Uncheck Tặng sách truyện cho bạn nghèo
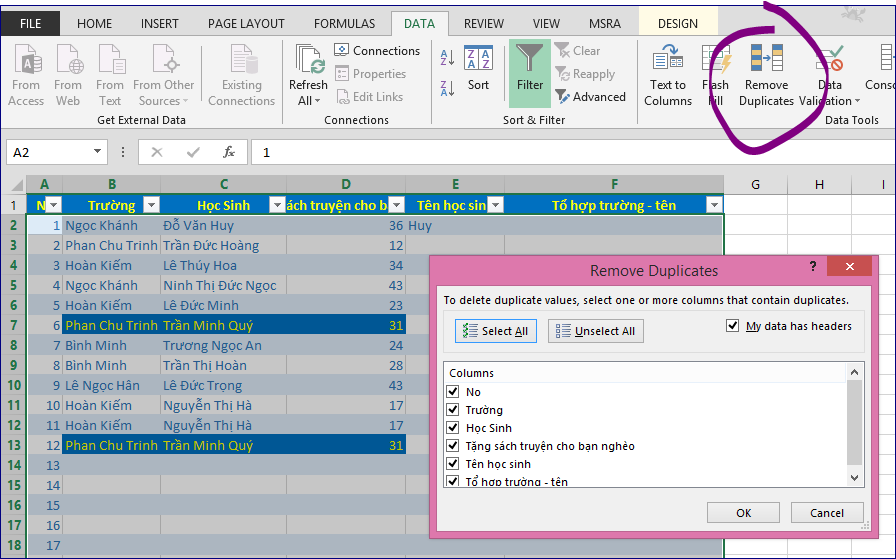896x559 pixels. (x=453, y=446)
